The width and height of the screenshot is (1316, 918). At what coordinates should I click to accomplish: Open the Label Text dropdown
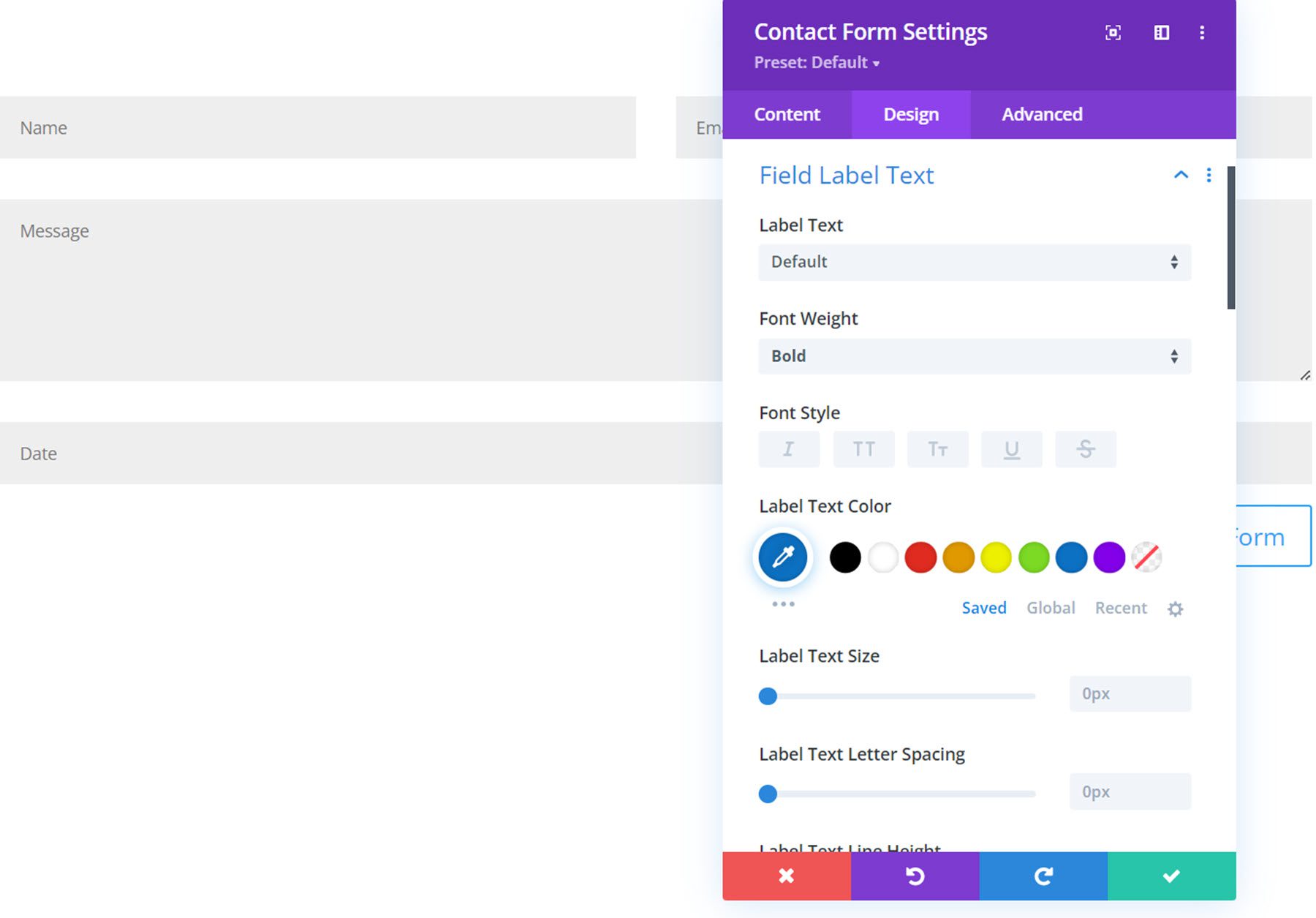tap(975, 262)
